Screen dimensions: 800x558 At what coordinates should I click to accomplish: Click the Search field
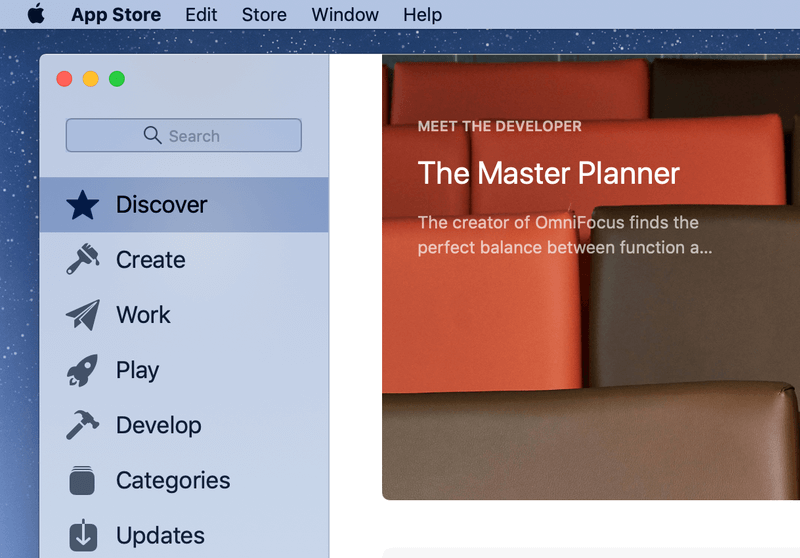pos(184,135)
